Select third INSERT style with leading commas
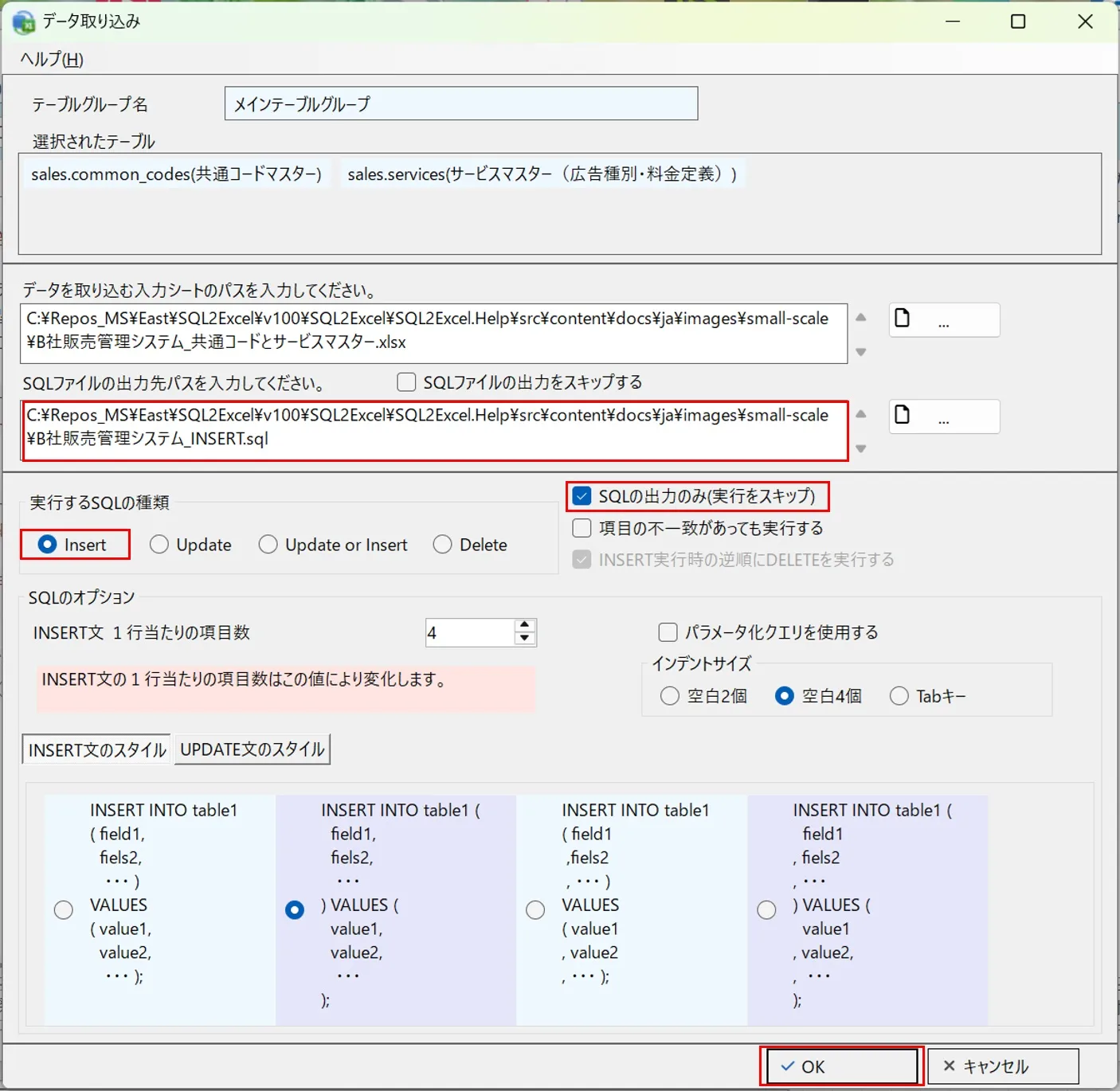 [x=535, y=909]
